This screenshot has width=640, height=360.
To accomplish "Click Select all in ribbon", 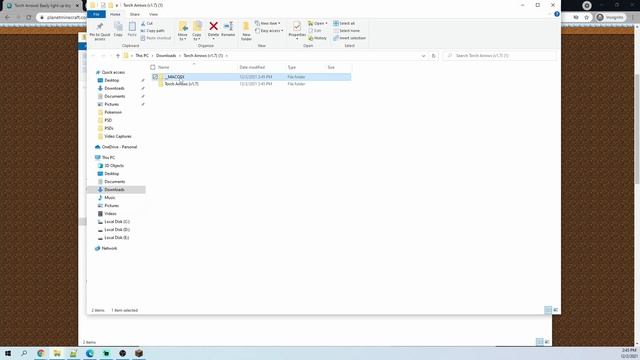I will [344, 23].
